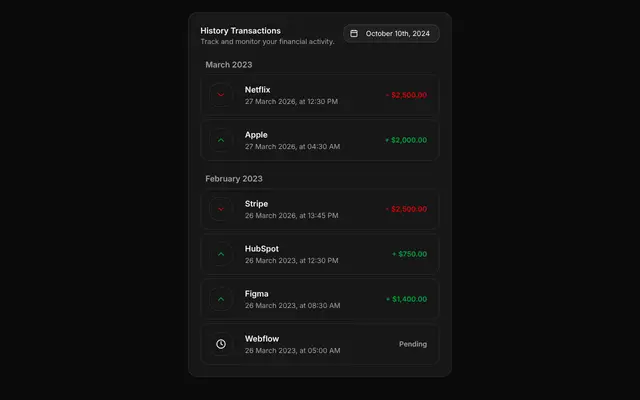Click the History Transactions title
The width and height of the screenshot is (640, 400).
point(240,31)
